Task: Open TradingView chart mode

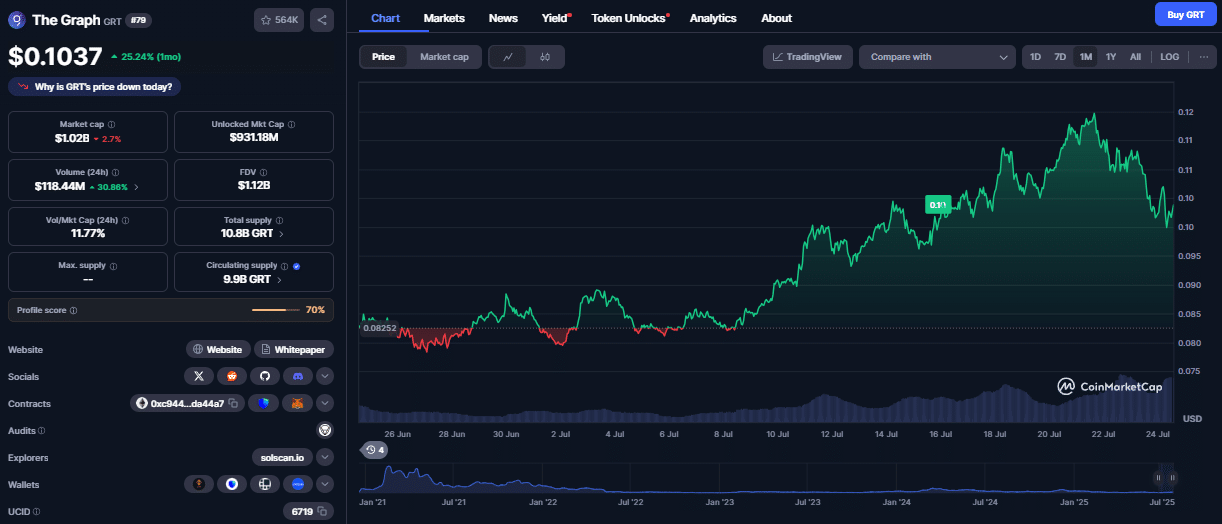Action: [x=808, y=57]
